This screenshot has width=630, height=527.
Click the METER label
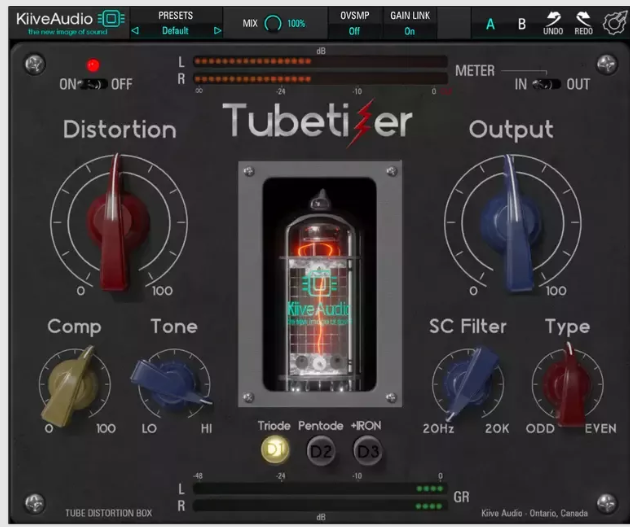475,71
